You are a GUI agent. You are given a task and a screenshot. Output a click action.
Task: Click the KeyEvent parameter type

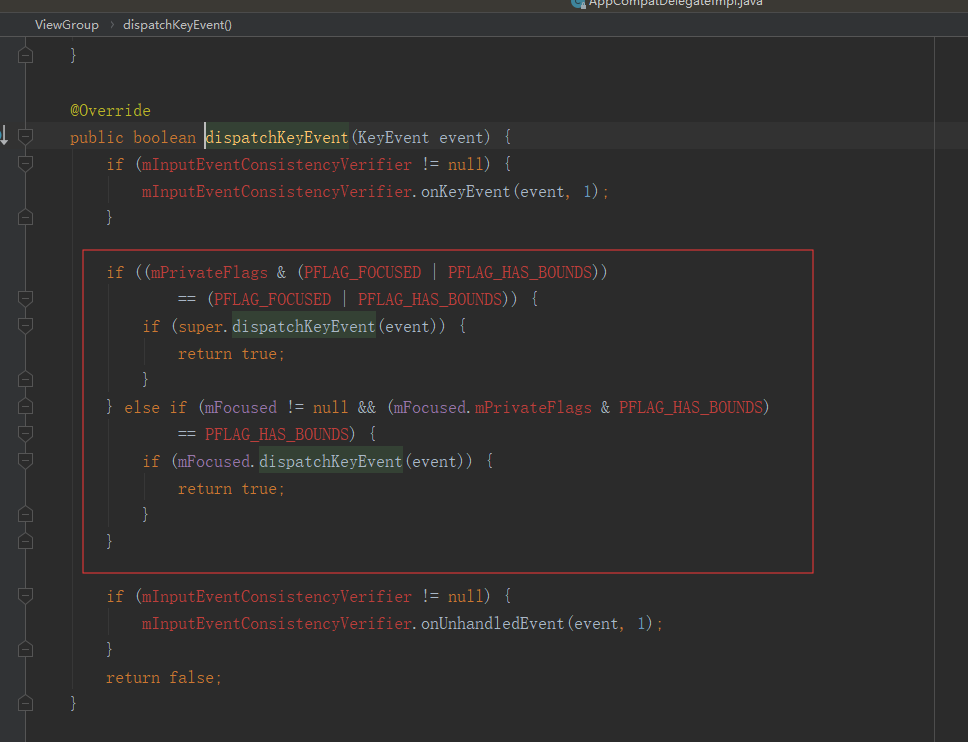(x=393, y=138)
